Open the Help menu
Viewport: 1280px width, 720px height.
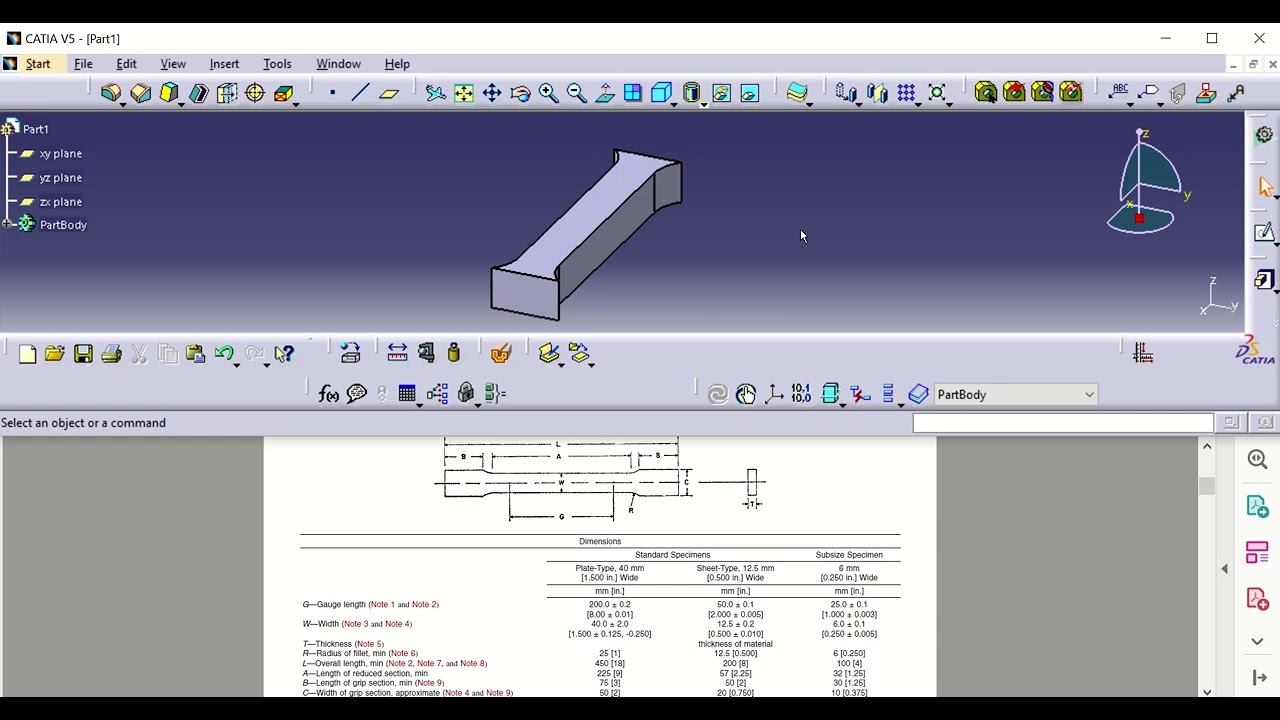tap(397, 64)
